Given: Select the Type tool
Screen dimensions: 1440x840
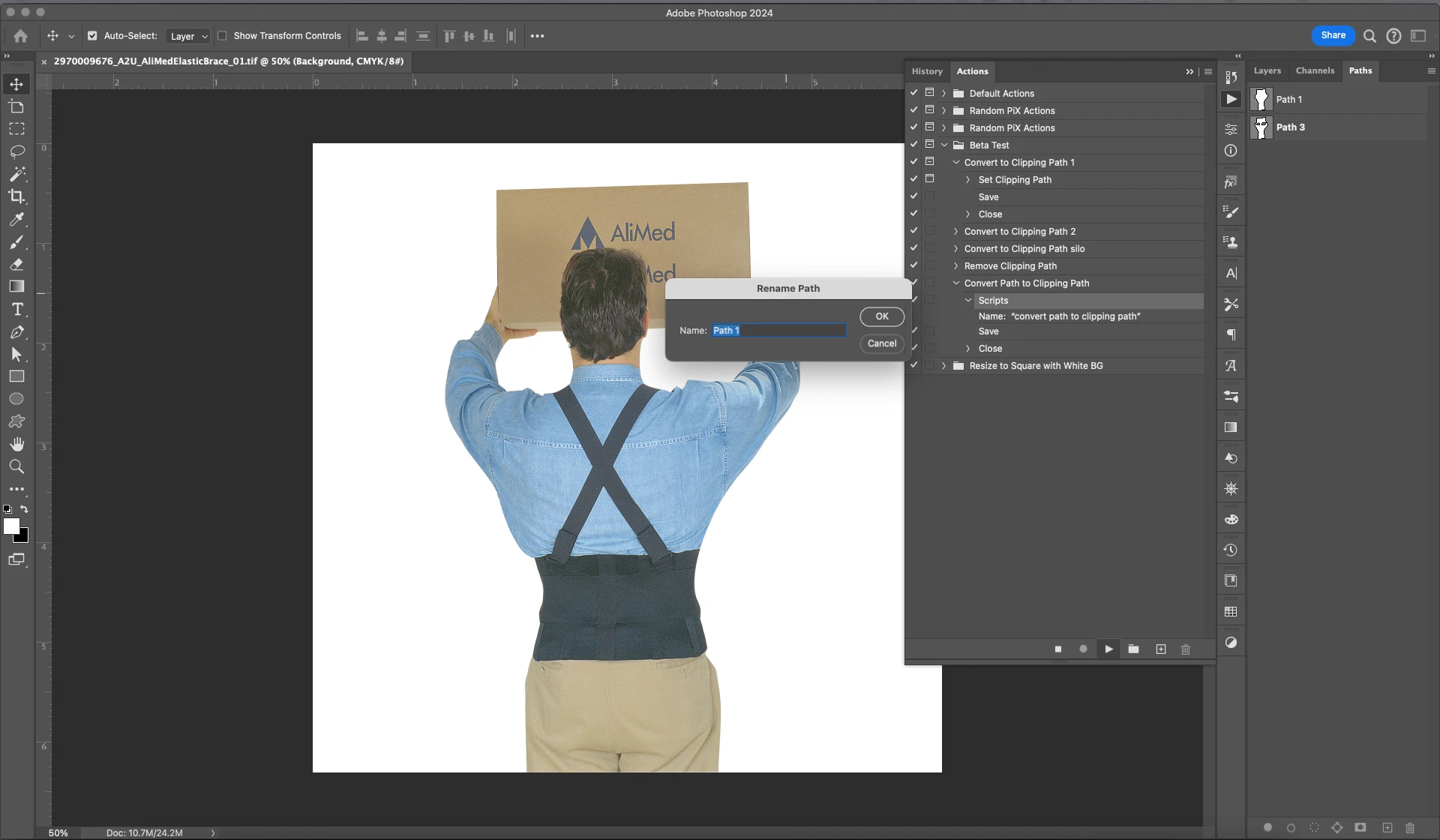Looking at the screenshot, I should [16, 309].
